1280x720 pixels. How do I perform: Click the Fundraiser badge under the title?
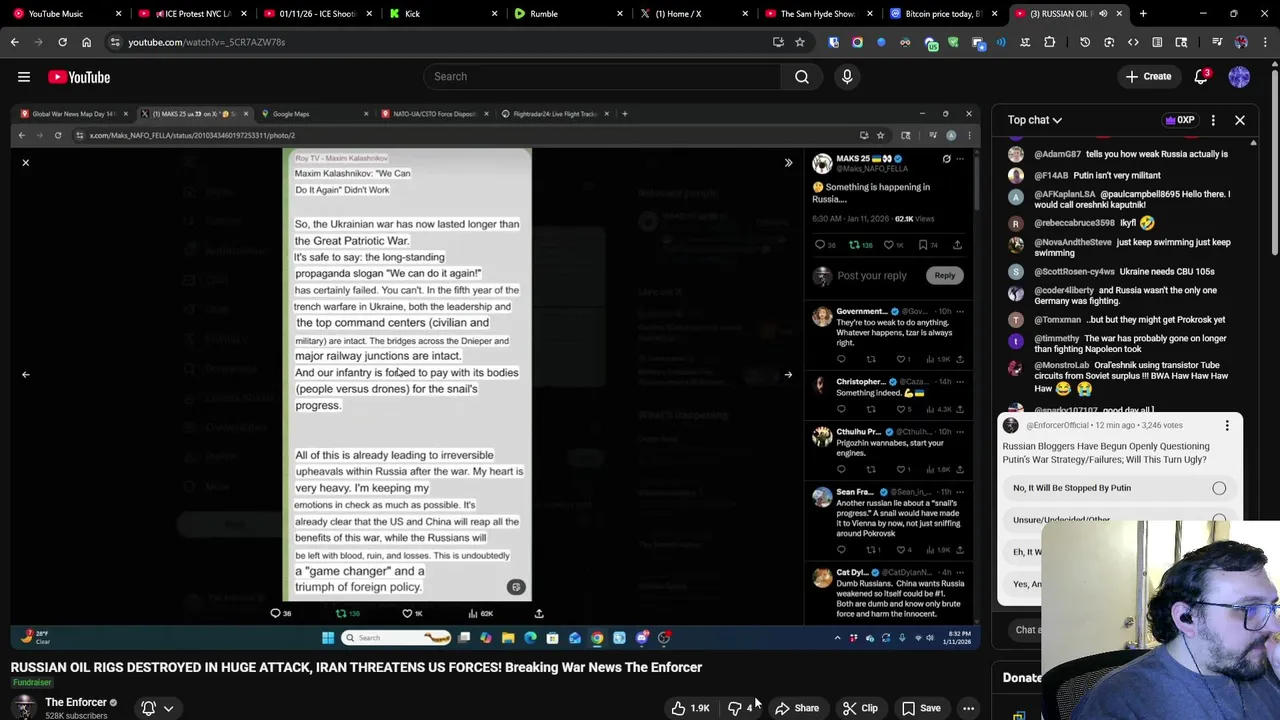click(32, 683)
